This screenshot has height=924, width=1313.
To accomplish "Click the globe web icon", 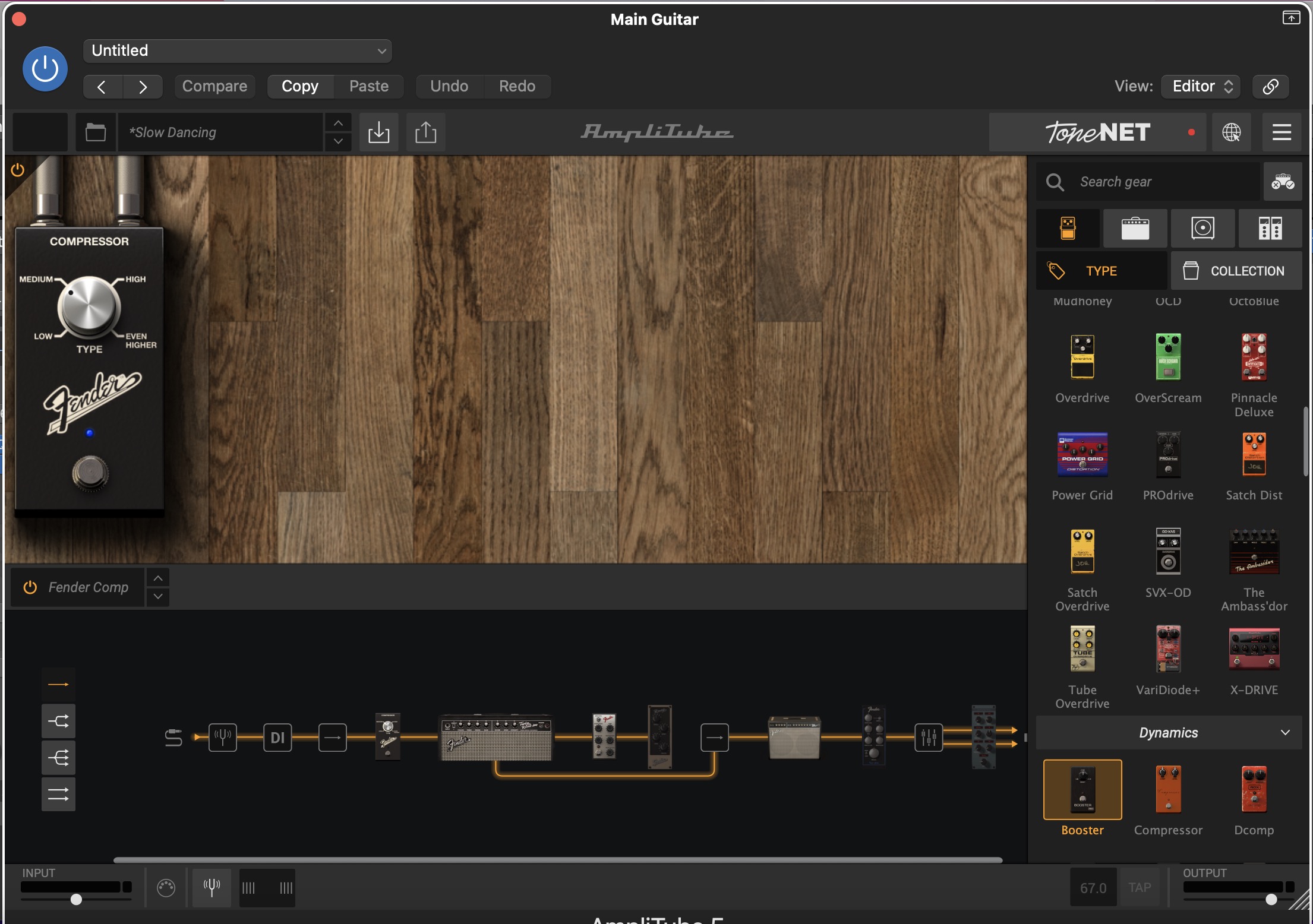I will 1232,132.
